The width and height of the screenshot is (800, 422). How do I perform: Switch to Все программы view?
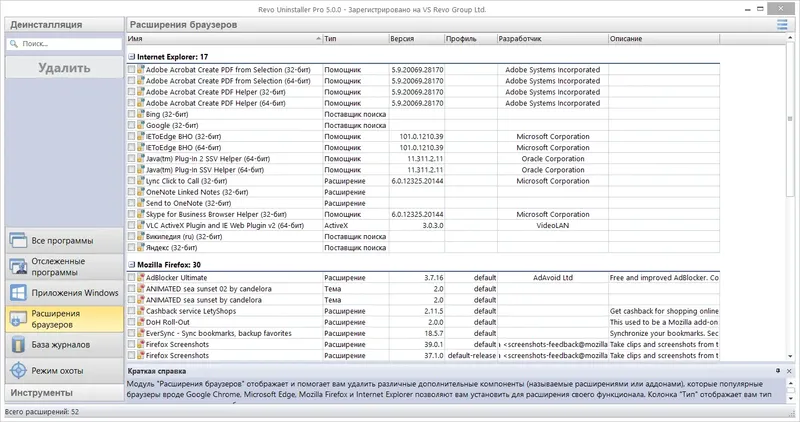point(64,240)
